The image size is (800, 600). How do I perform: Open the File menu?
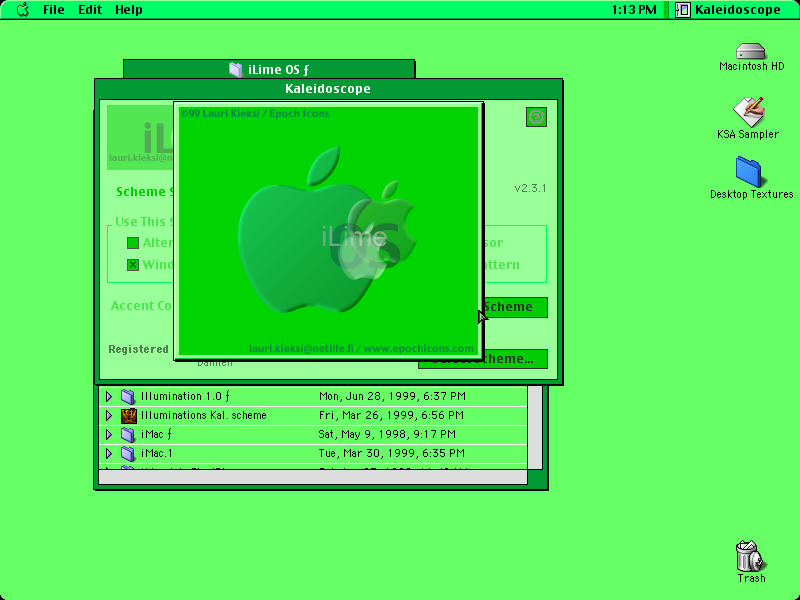click(54, 10)
